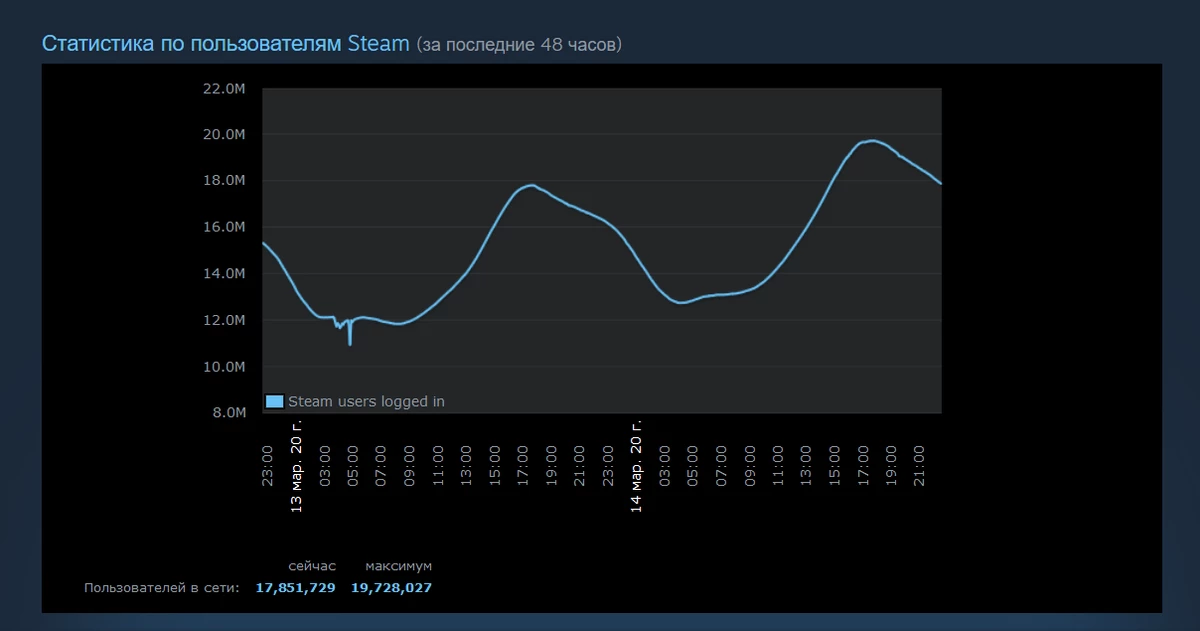Click the 'сейчас' column header
The image size is (1200, 631).
pyautogui.click(x=312, y=566)
